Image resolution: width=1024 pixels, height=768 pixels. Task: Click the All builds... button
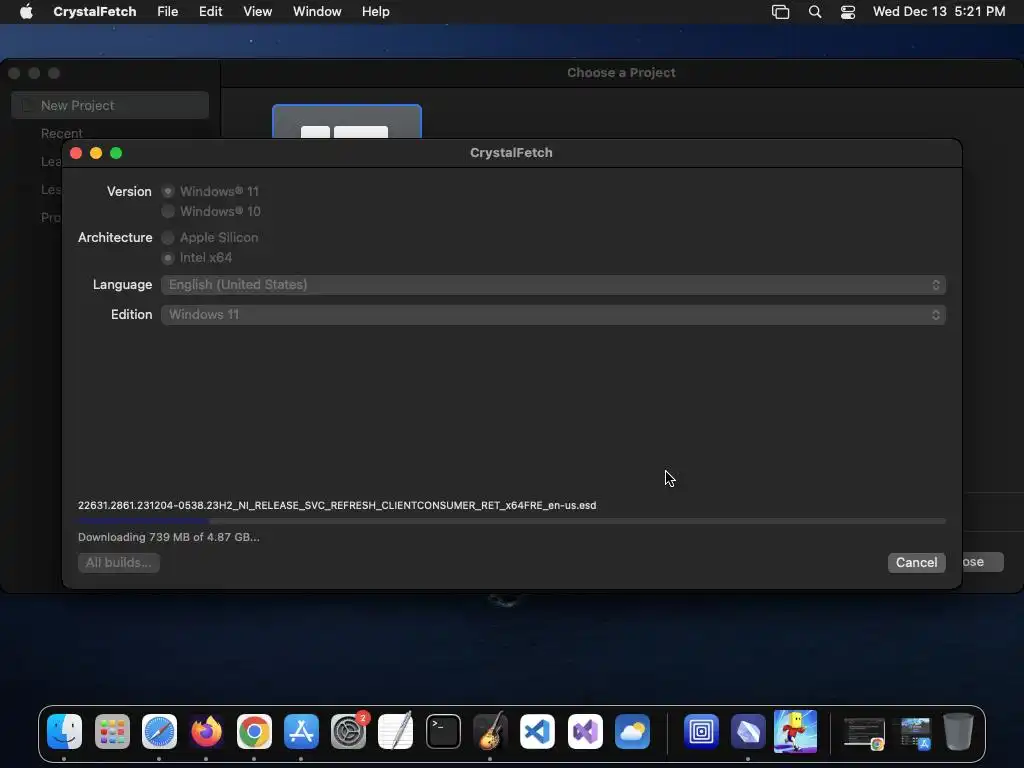[119, 562]
